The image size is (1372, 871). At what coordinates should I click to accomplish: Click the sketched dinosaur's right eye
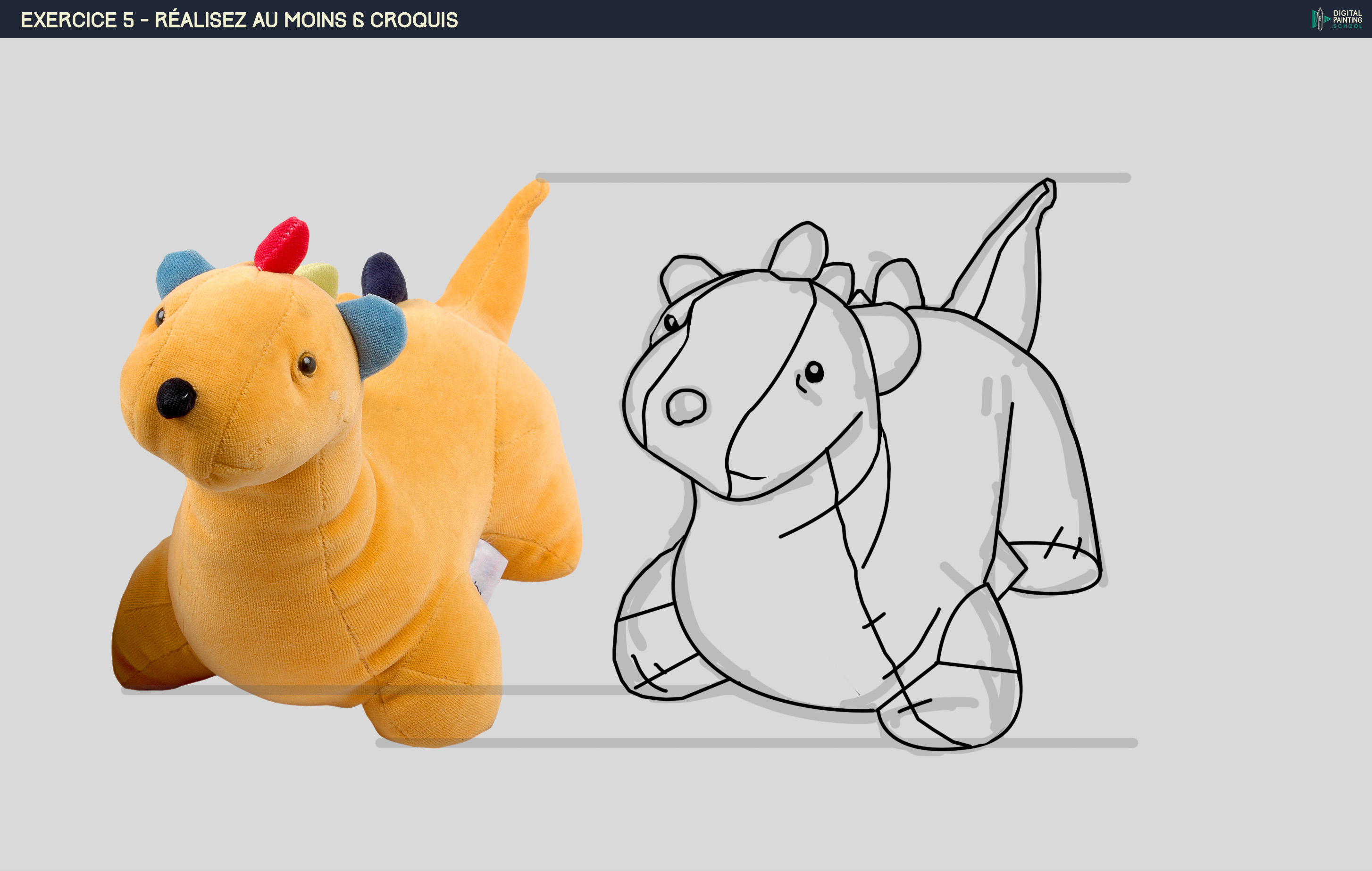click(x=814, y=372)
